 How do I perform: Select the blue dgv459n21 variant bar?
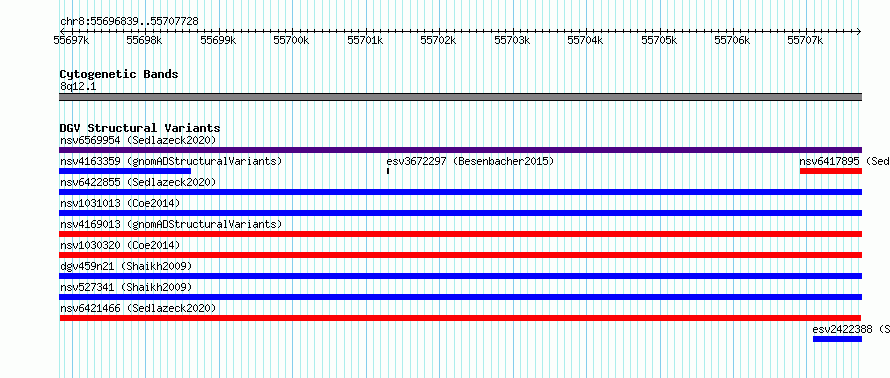pos(460,276)
